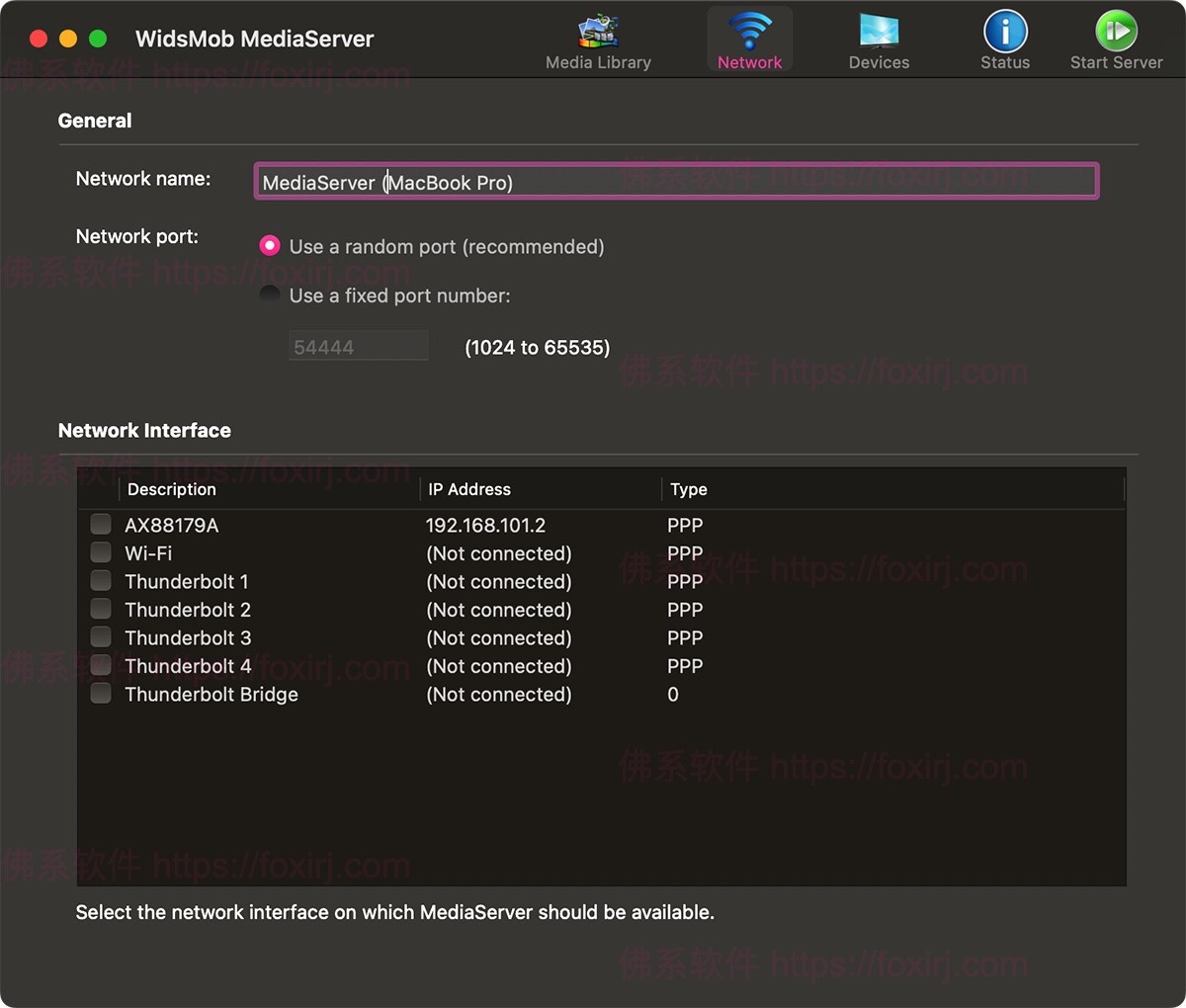This screenshot has width=1186, height=1008.
Task: Enable the AX88179A interface checkbox
Action: tap(101, 524)
